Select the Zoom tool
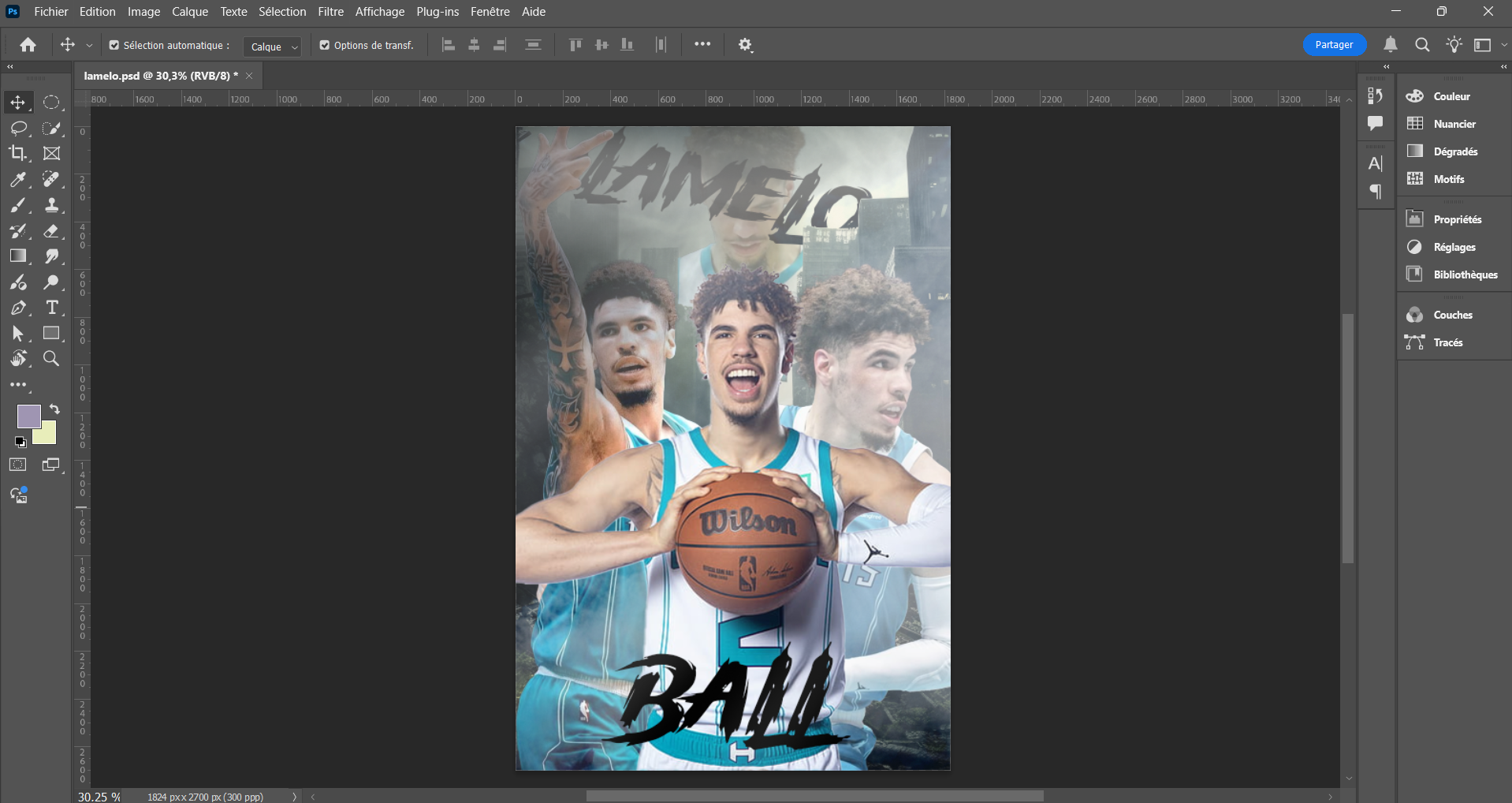 pyautogui.click(x=51, y=359)
